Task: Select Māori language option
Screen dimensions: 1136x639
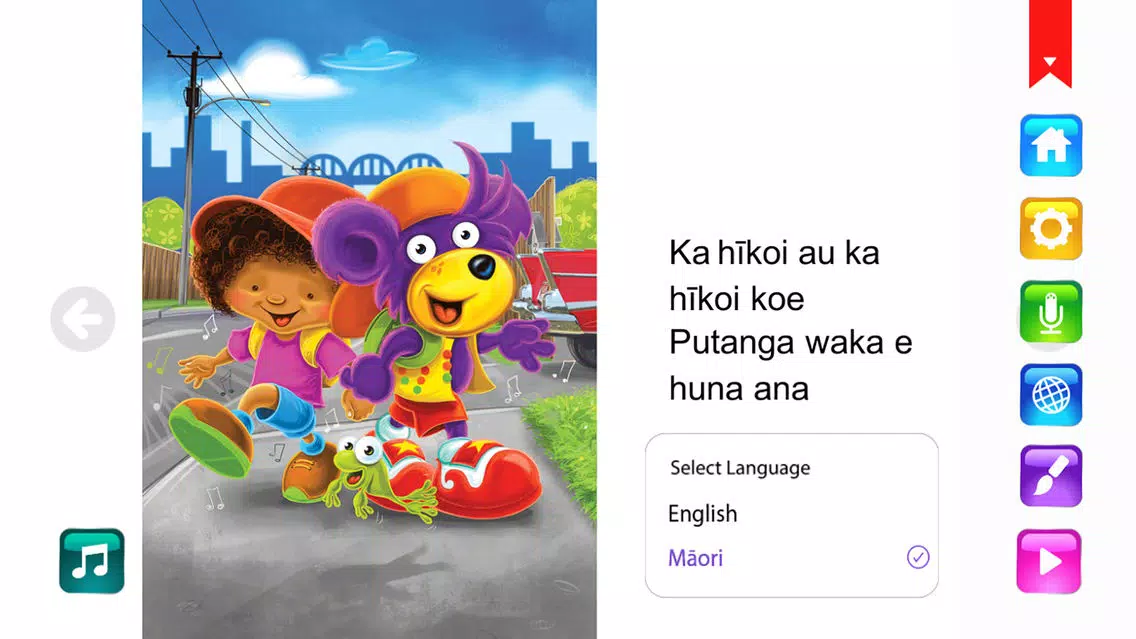Action: click(792, 558)
